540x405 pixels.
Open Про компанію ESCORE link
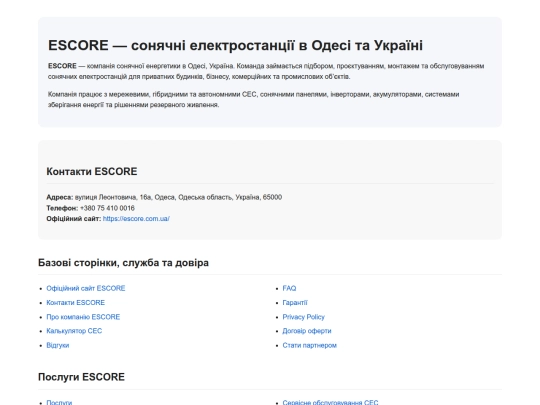[83, 317]
